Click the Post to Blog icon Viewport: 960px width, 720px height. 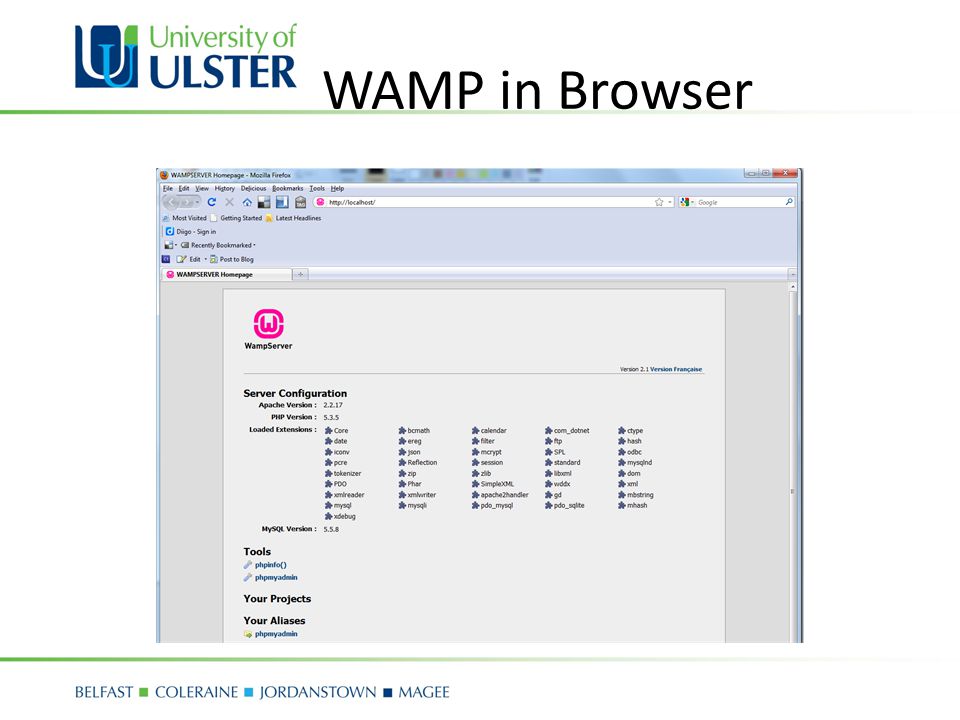click(x=214, y=259)
